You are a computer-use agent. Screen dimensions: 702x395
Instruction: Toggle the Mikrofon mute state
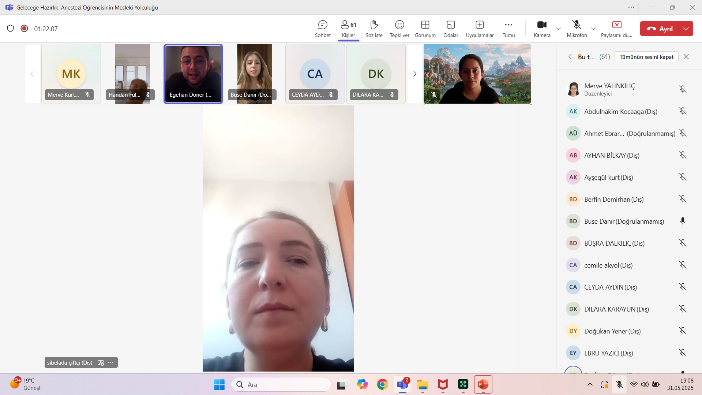pyautogui.click(x=577, y=28)
